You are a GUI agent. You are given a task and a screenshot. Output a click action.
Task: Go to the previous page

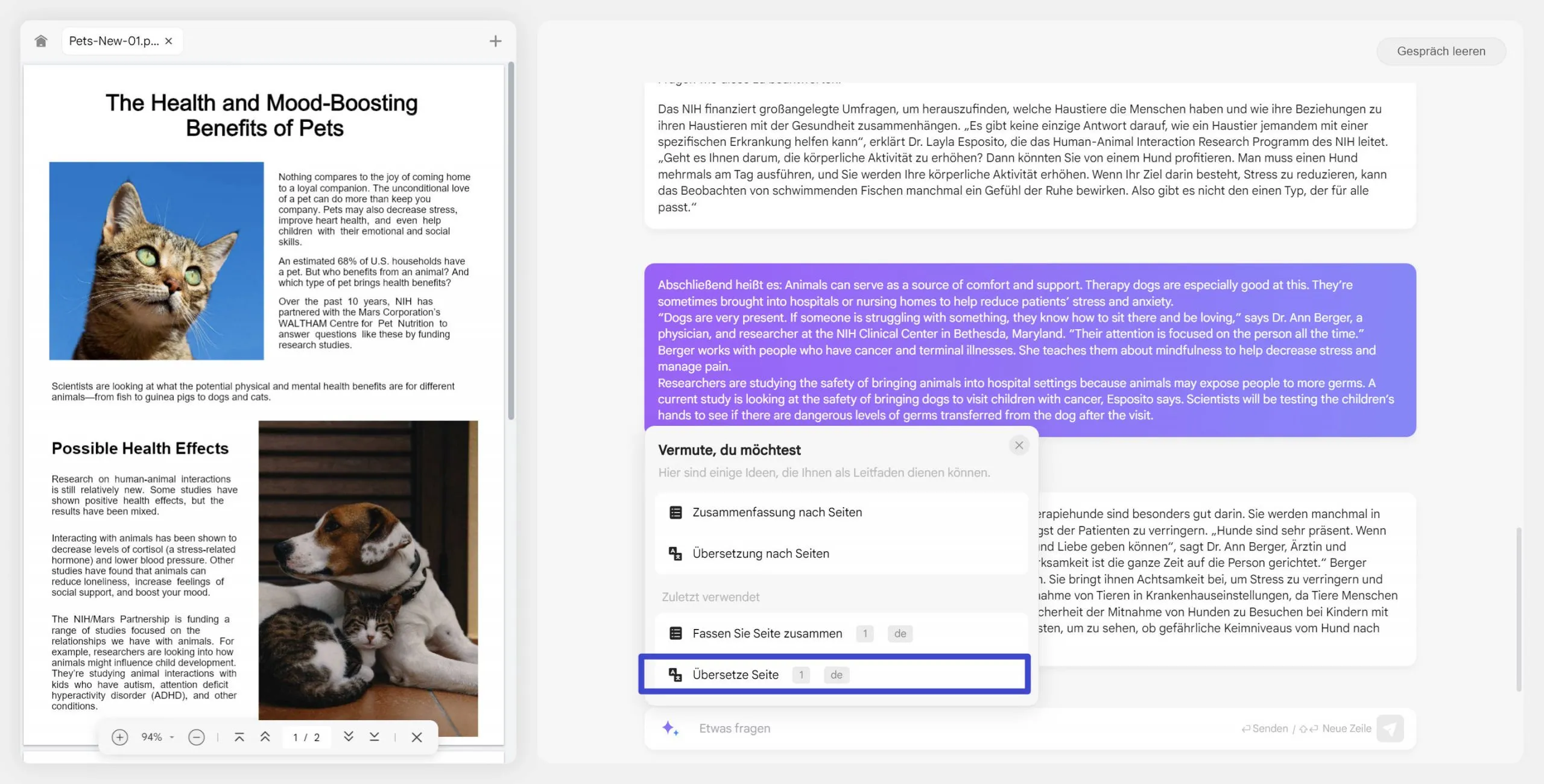pyautogui.click(x=265, y=737)
